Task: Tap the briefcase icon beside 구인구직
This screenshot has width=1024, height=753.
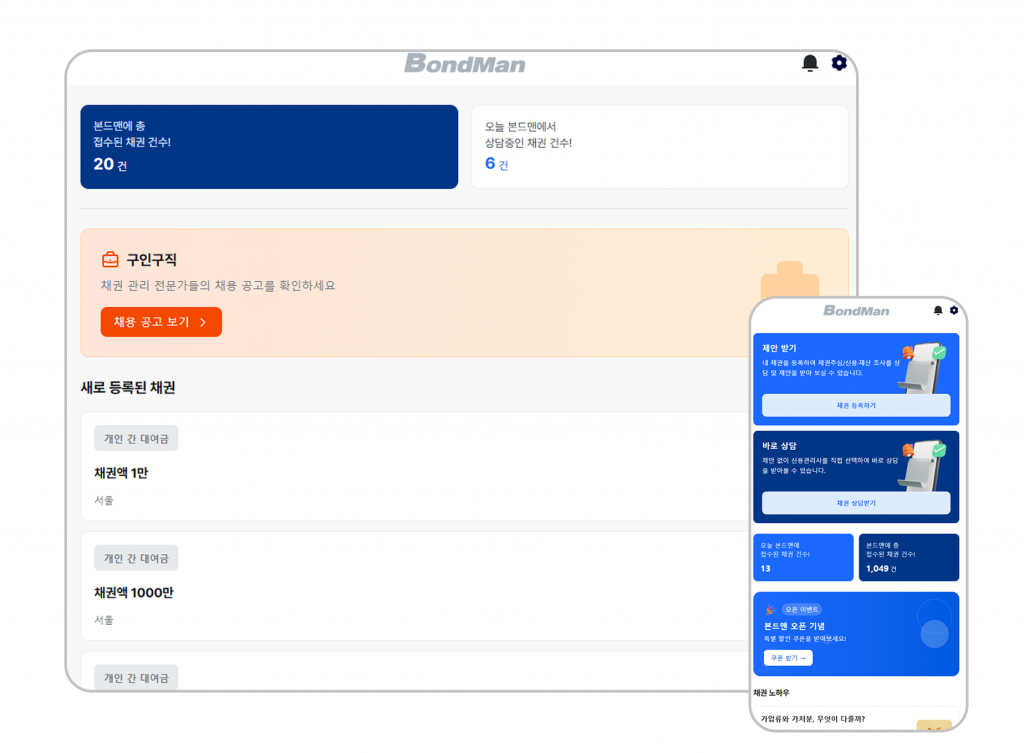Action: click(x=110, y=260)
